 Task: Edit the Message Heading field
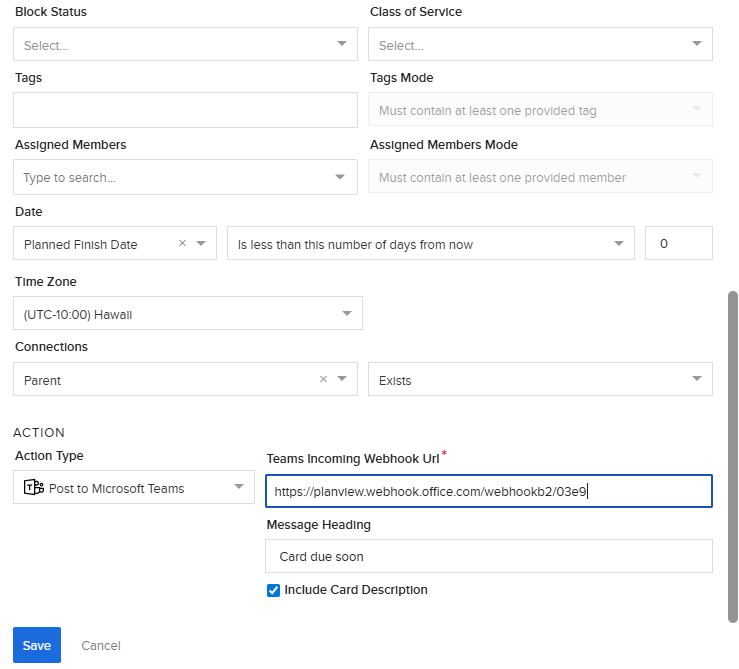pyautogui.click(x=489, y=556)
